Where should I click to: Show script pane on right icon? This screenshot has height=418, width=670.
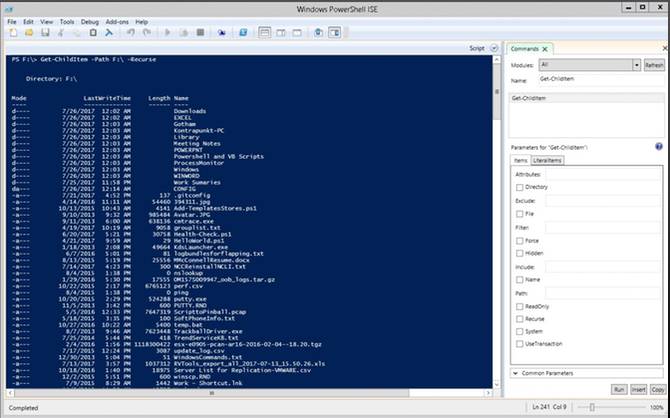[281, 33]
